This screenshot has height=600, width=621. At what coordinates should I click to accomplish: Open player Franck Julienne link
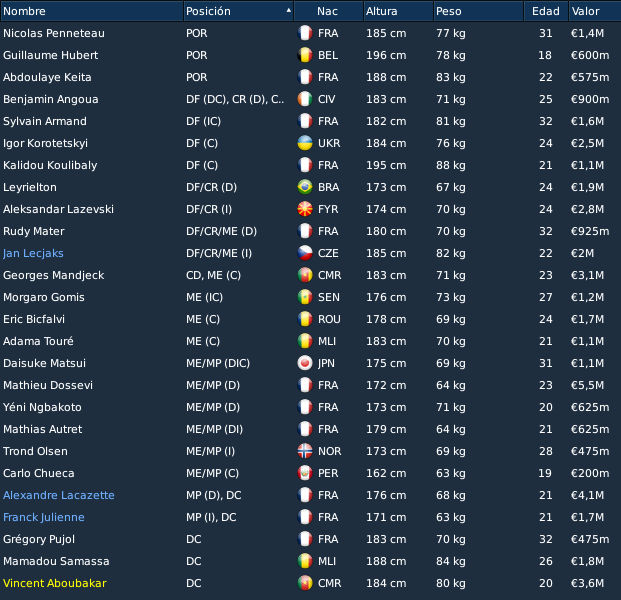(44, 517)
